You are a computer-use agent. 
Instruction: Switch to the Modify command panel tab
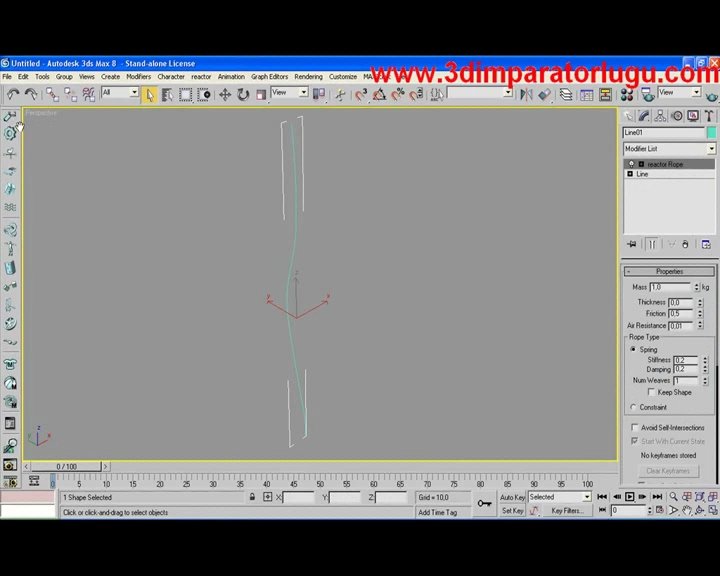pos(644,116)
